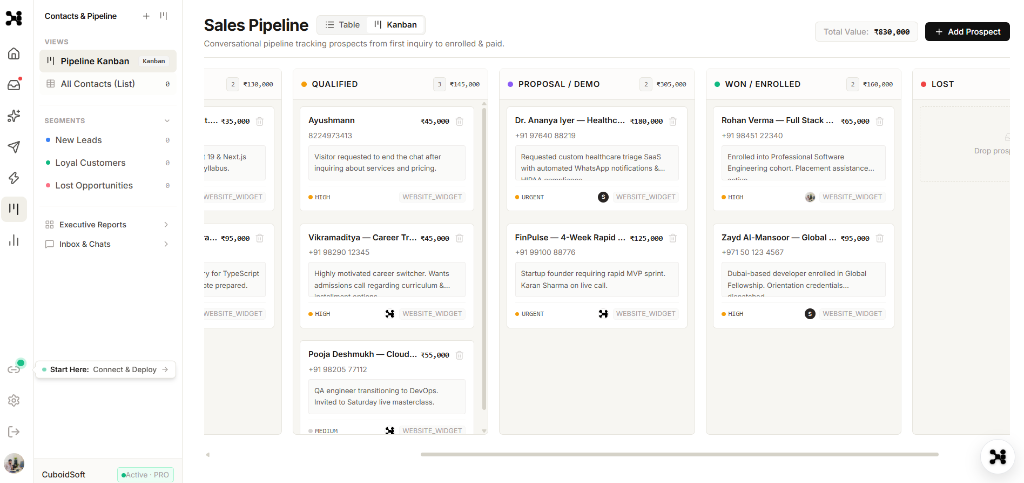Click the plus icon beside Contacts & Pipeline

point(146,16)
